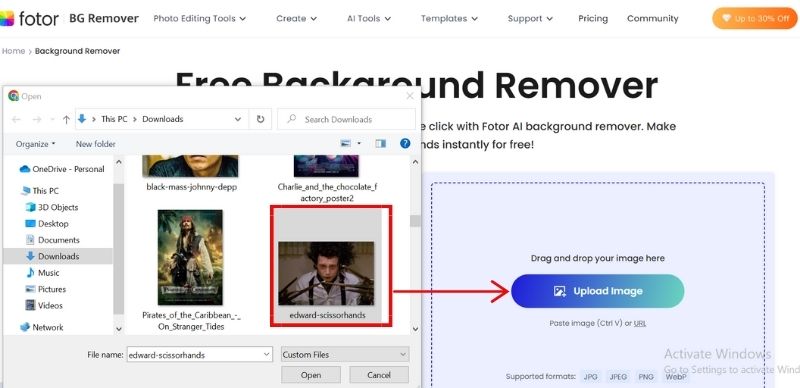
Task: Click the Up one level arrow
Action: (x=66, y=119)
